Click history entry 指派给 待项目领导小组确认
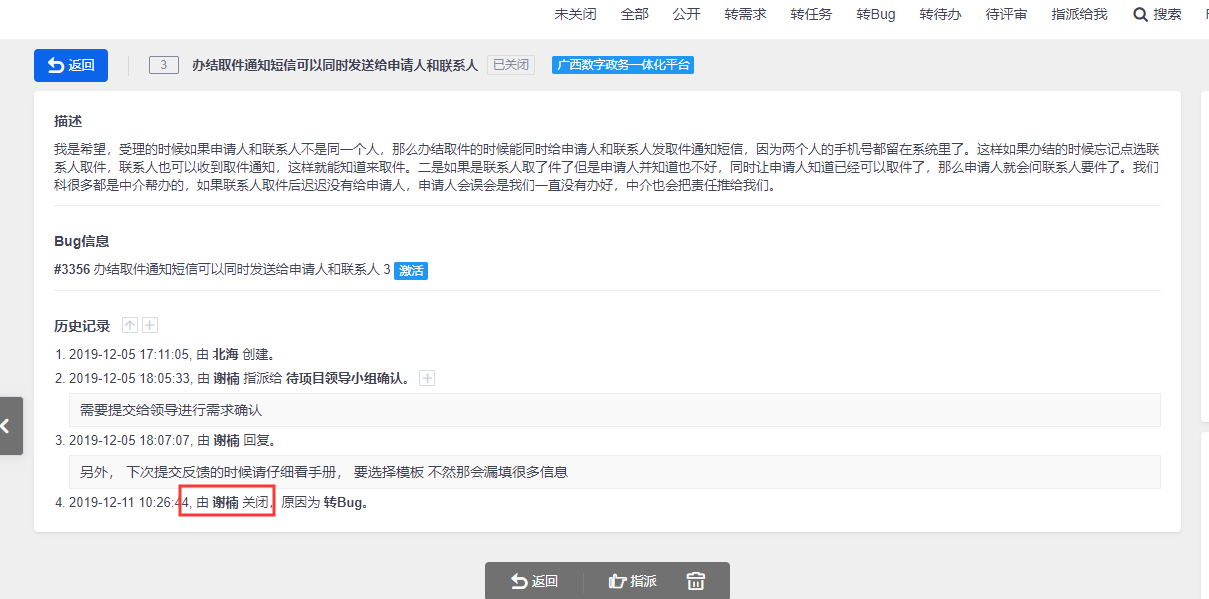The image size is (1209, 599). click(x=233, y=378)
